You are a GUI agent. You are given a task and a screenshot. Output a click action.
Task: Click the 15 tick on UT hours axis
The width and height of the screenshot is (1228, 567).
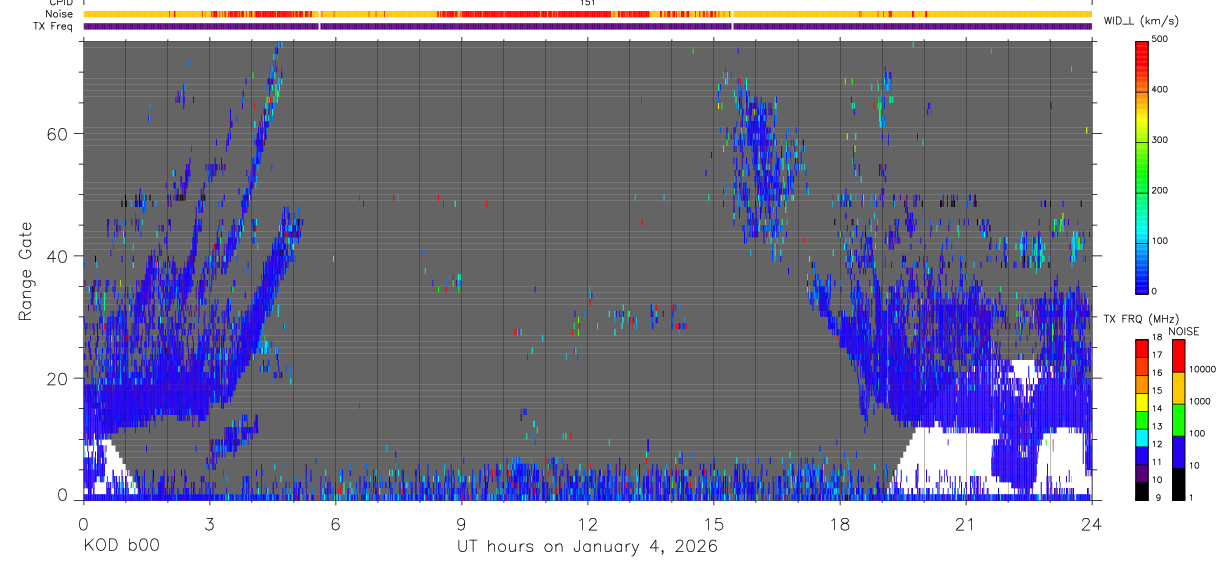[x=713, y=523]
